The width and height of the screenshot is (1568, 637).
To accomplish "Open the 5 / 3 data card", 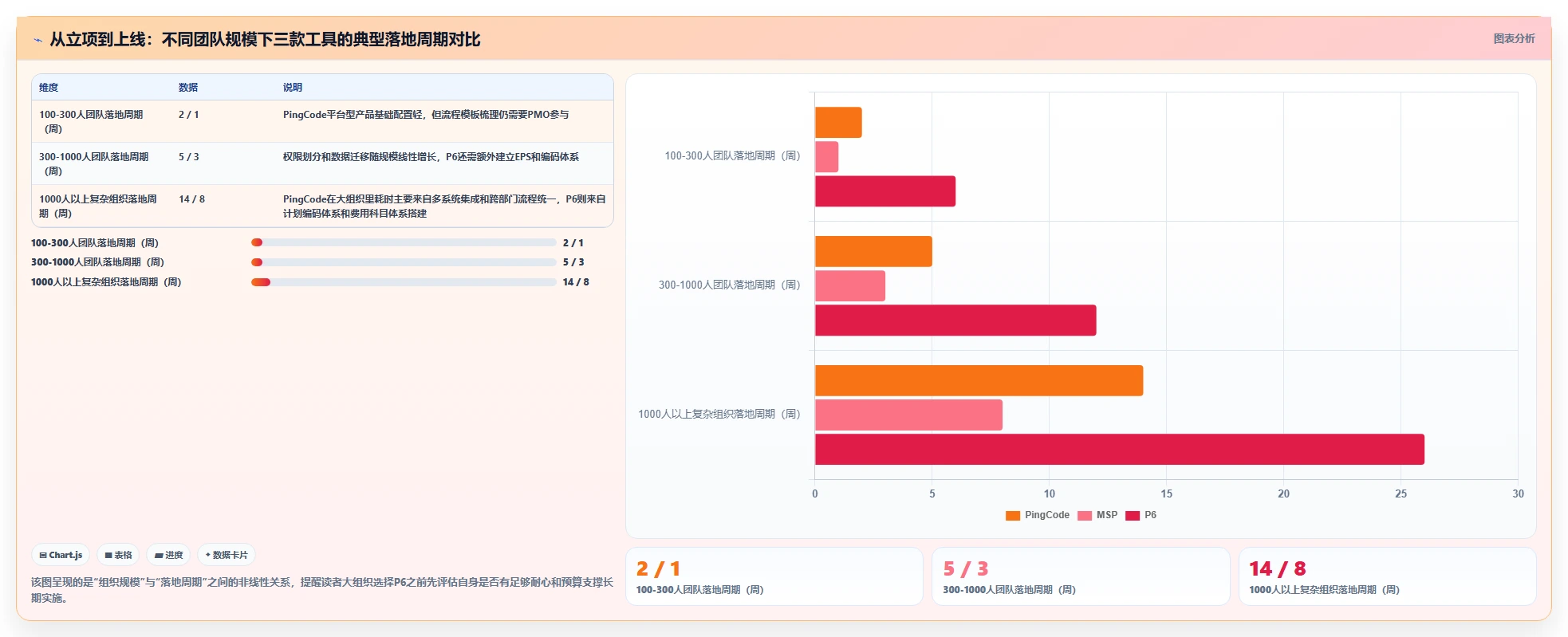I will (x=1081, y=576).
